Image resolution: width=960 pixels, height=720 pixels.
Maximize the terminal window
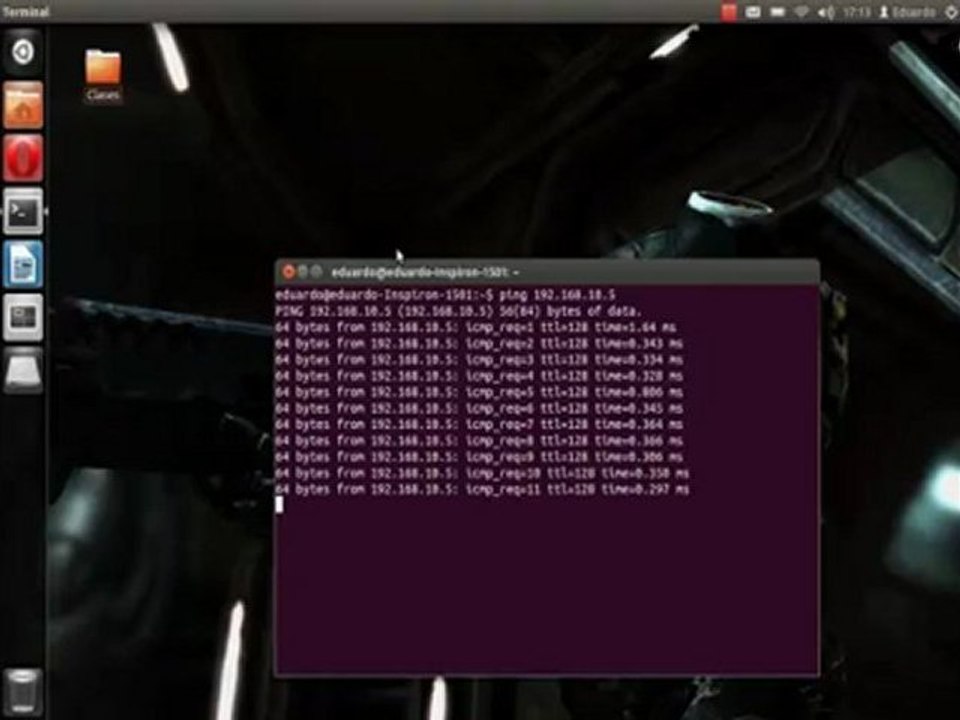point(317,271)
